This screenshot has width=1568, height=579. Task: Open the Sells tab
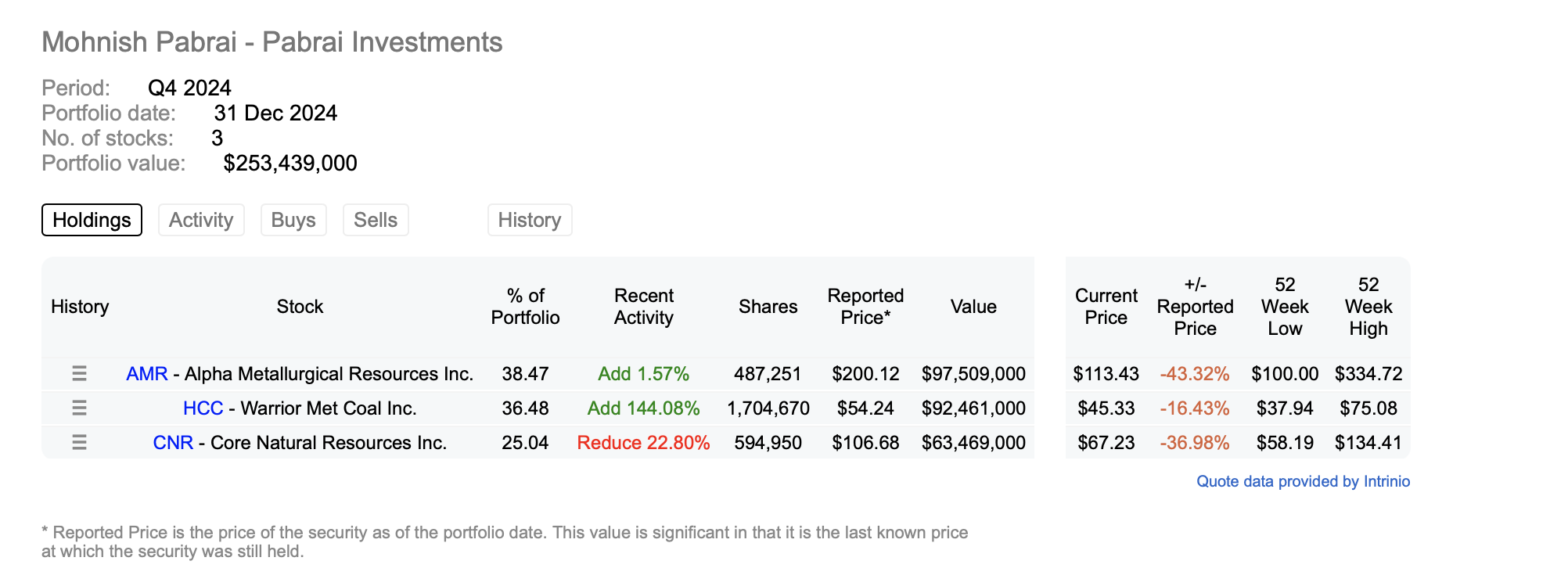coord(376,220)
